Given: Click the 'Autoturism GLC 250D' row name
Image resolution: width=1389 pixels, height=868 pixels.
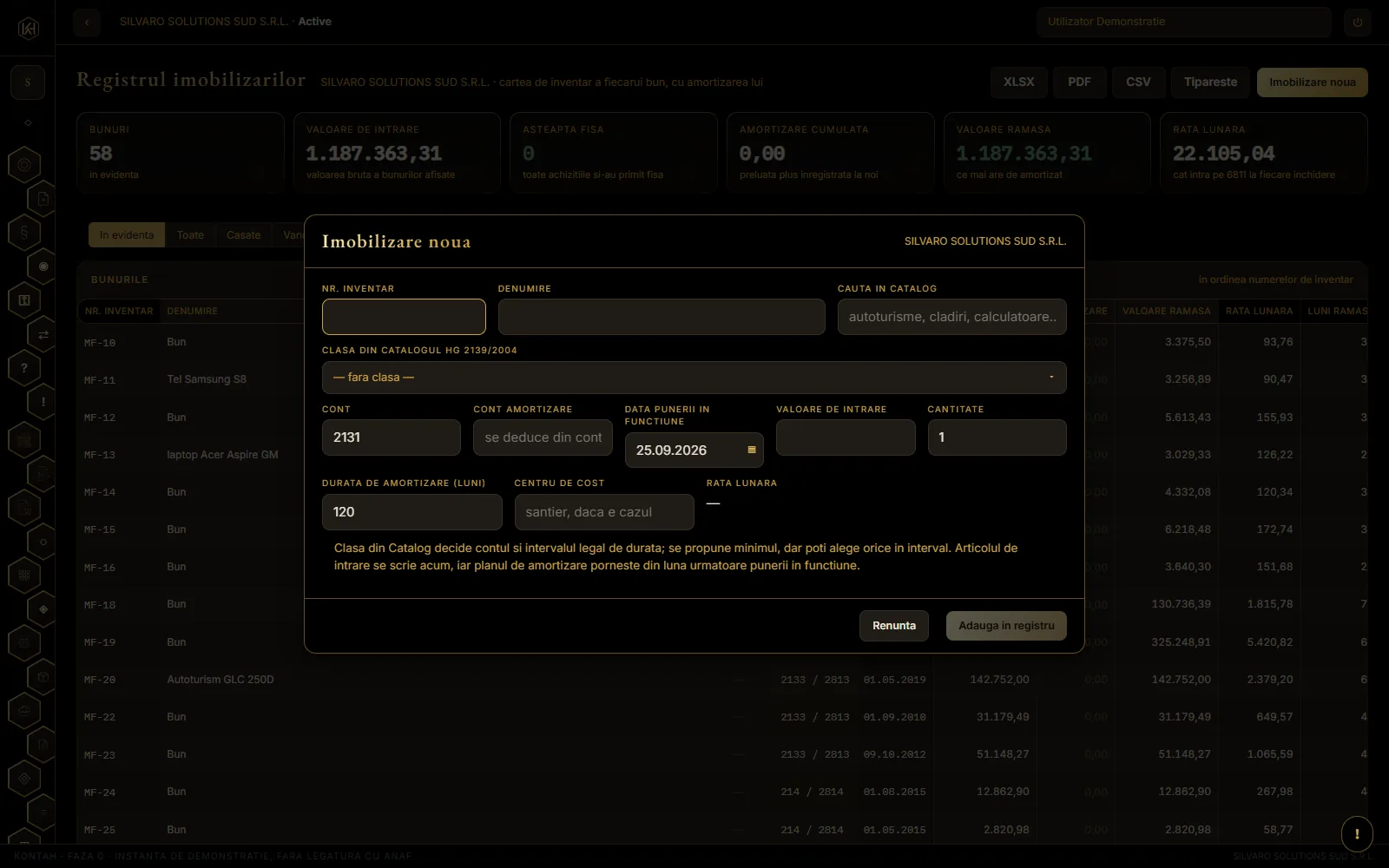Looking at the screenshot, I should pos(221,680).
